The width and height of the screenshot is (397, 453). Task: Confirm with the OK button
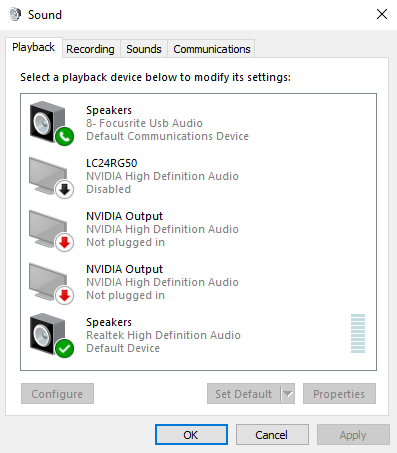pyautogui.click(x=191, y=435)
